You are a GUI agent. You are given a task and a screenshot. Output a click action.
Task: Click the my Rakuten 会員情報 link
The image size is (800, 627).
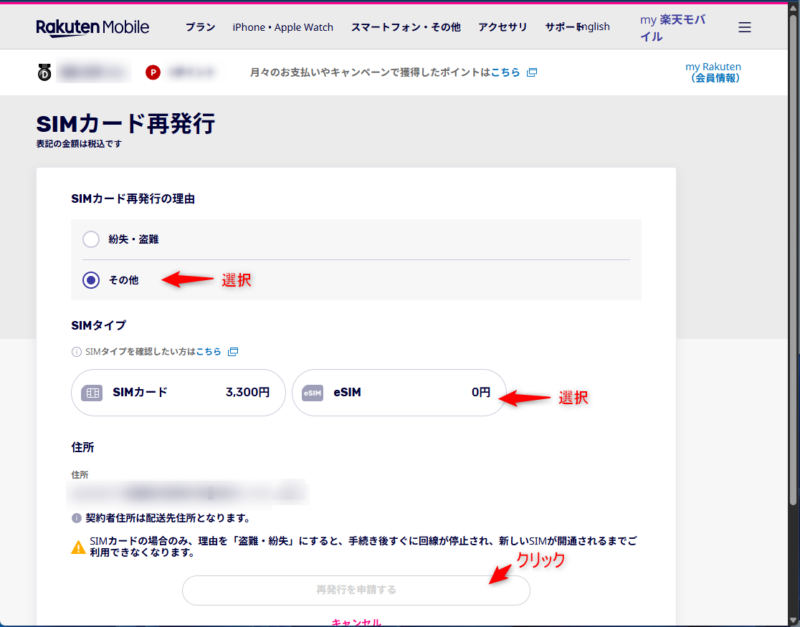click(713, 72)
